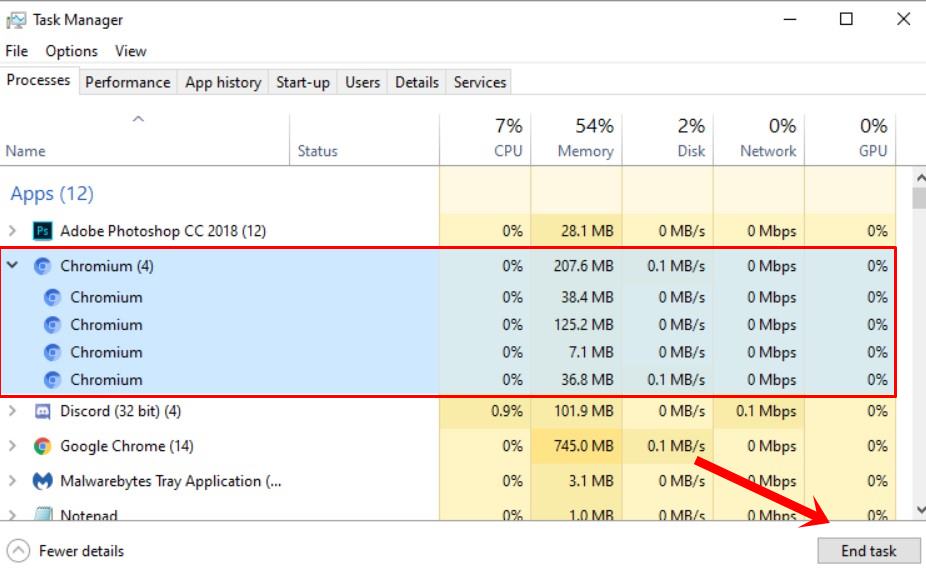Open the File menu
Image resolution: width=926 pixels, height=577 pixels.
click(x=17, y=51)
